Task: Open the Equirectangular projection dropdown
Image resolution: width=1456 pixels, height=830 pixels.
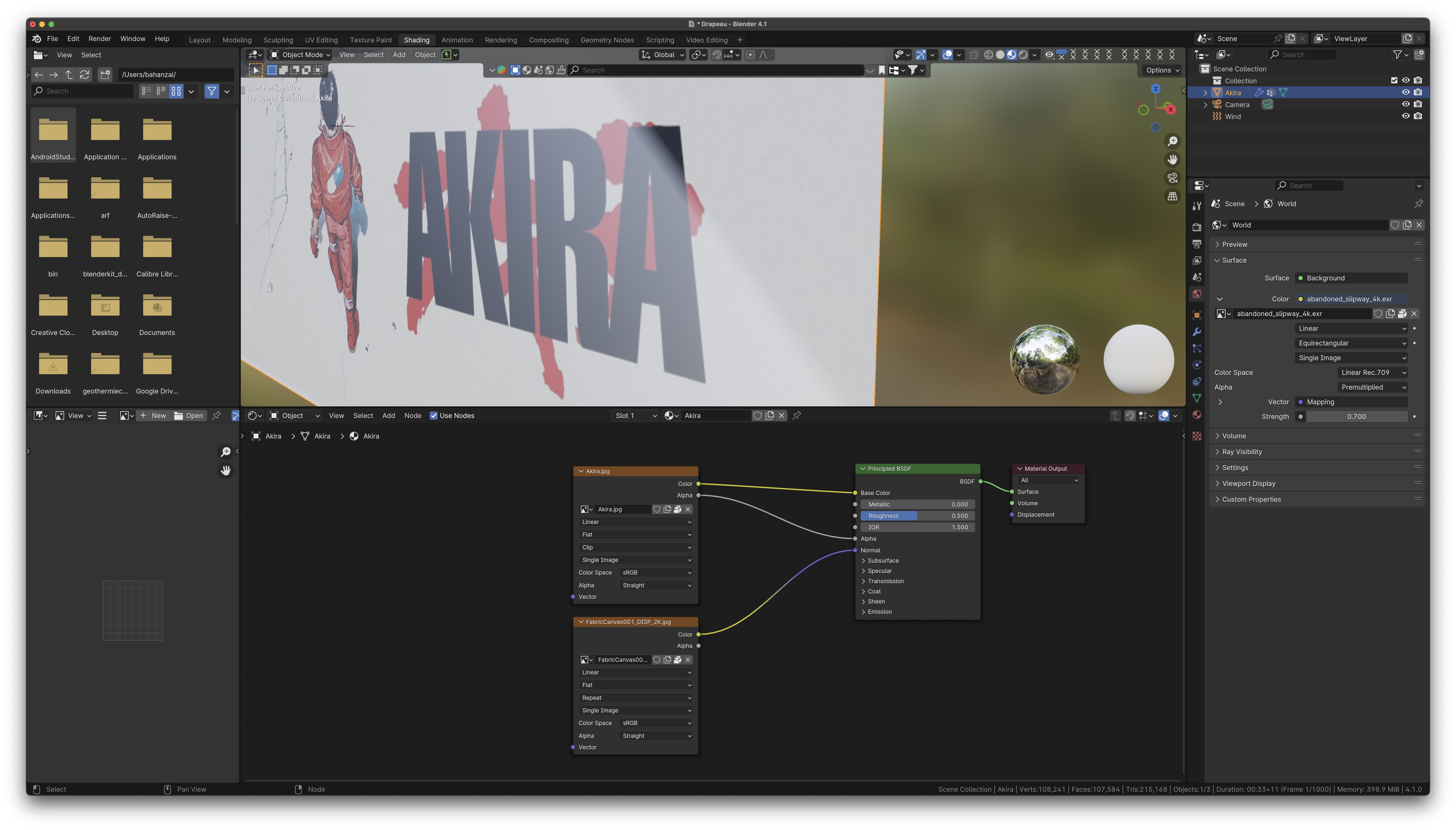Action: 1351,343
